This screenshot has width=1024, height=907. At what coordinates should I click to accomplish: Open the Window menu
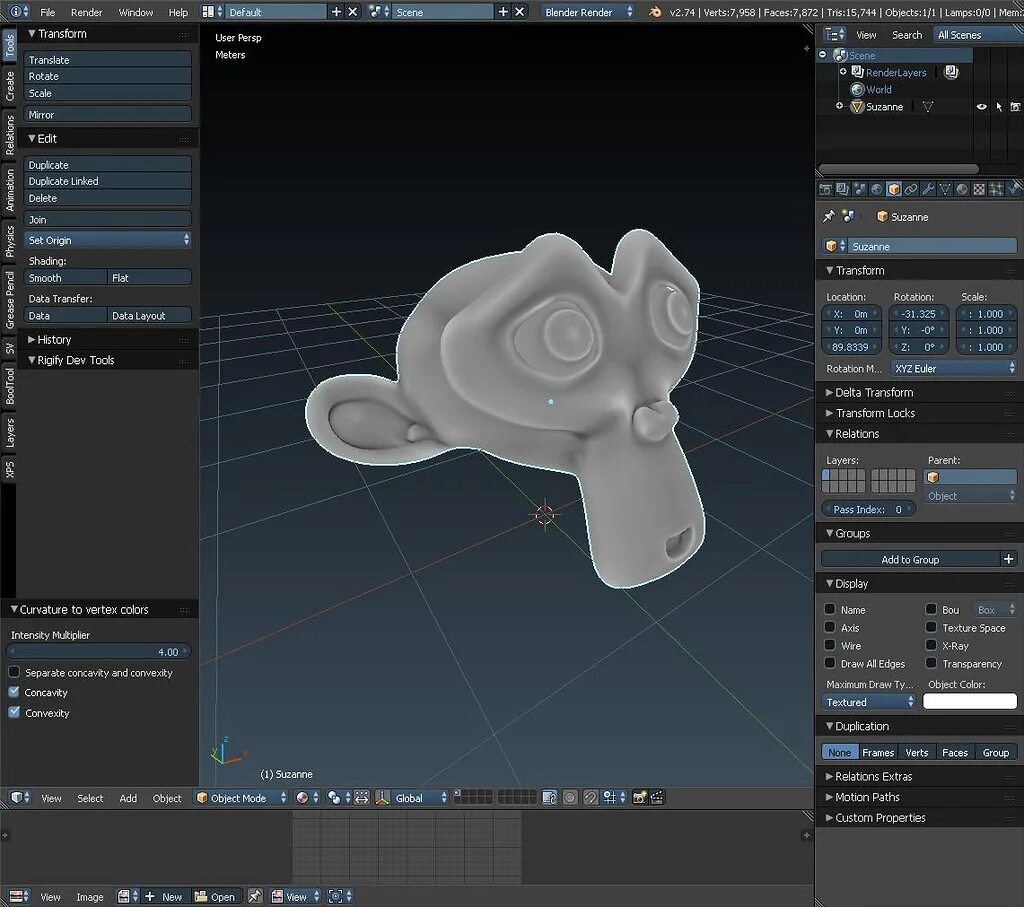(136, 12)
